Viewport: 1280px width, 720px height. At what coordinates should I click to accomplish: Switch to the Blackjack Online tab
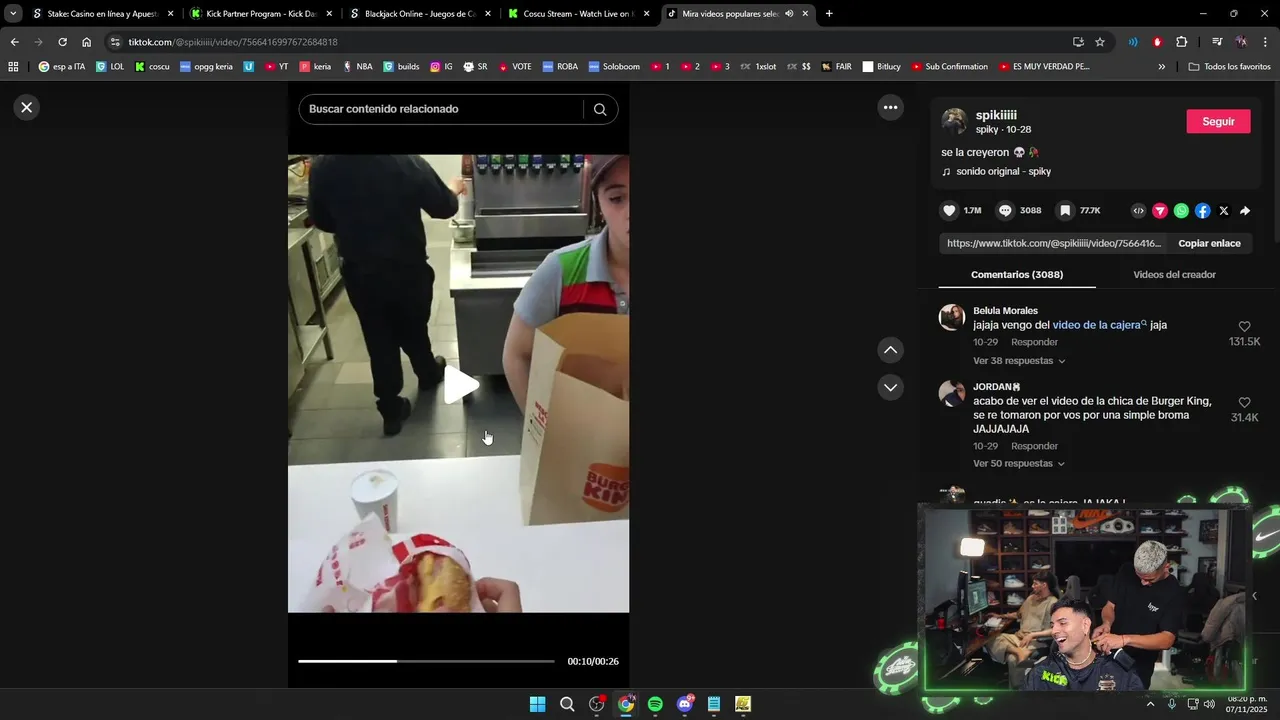click(421, 14)
